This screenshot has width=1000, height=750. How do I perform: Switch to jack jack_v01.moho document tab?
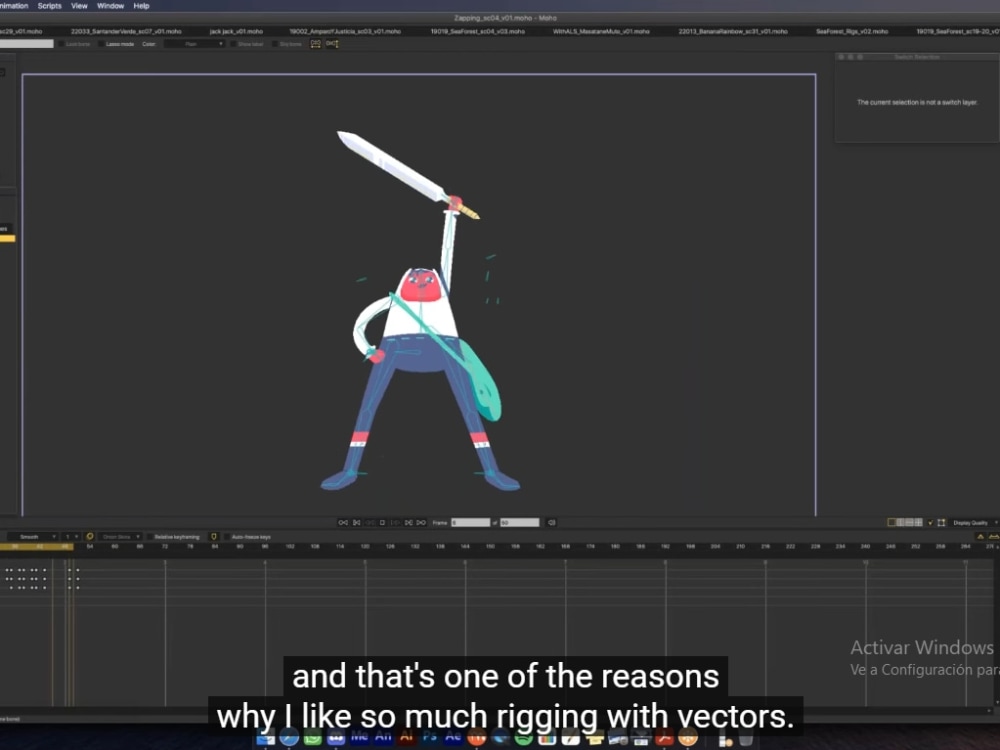tap(236, 31)
